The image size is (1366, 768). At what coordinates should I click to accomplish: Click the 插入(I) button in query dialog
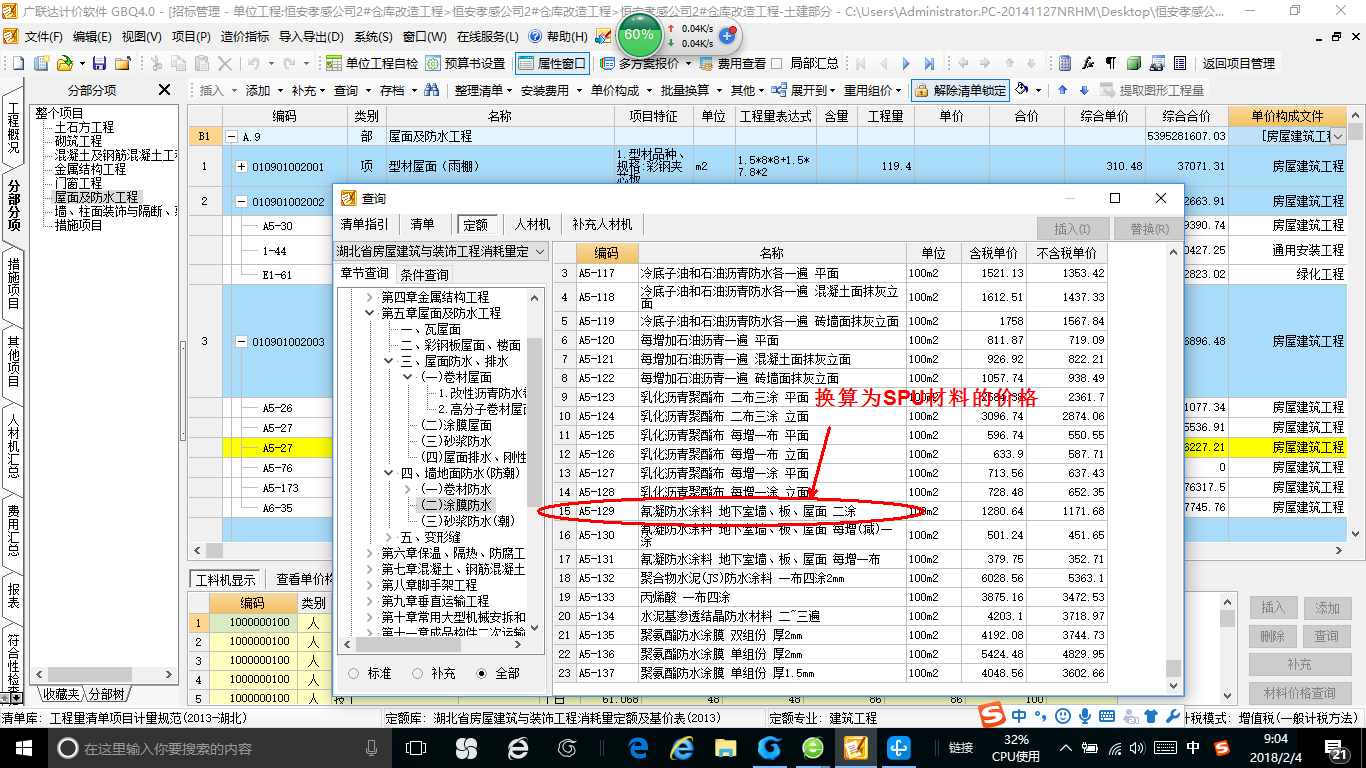(x=1072, y=229)
